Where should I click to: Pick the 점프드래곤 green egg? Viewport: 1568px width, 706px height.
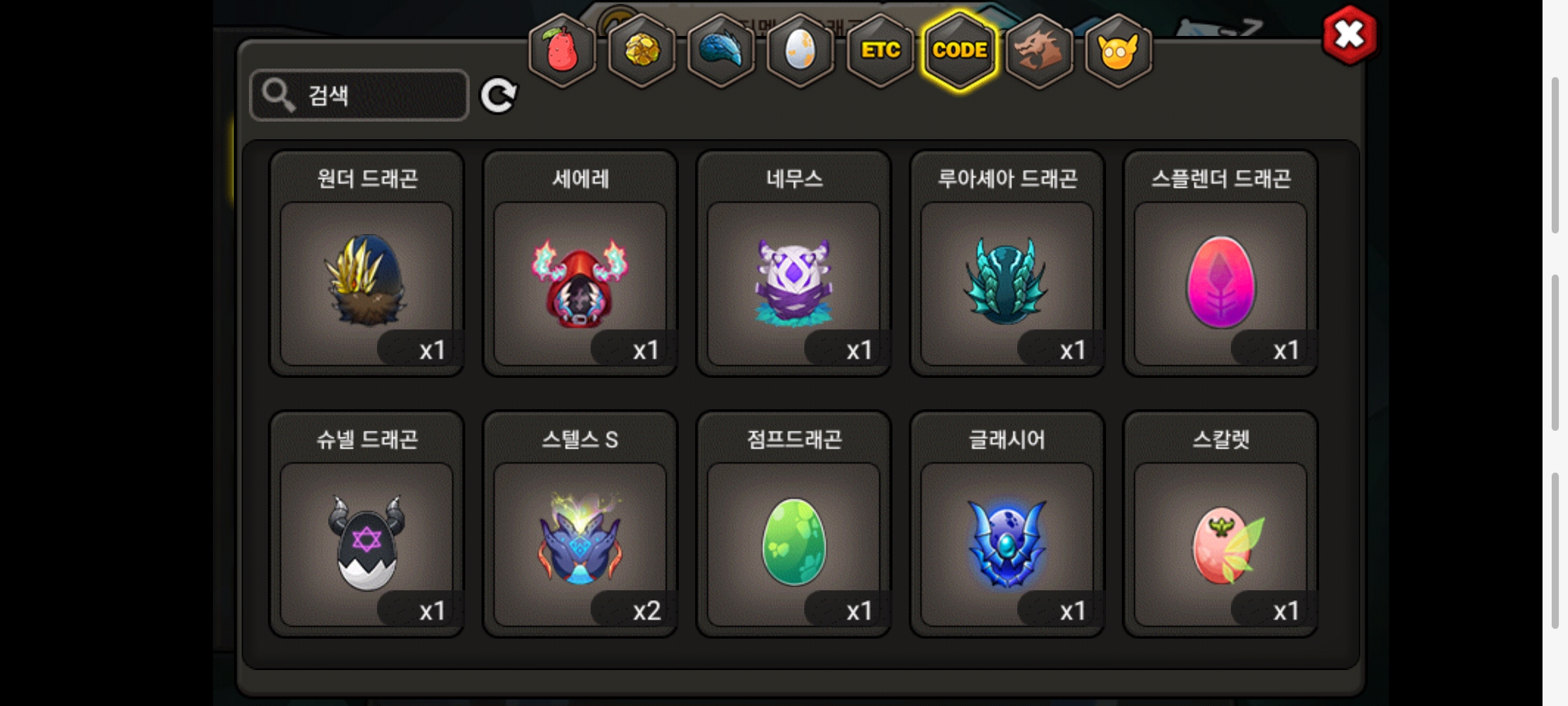(x=794, y=524)
